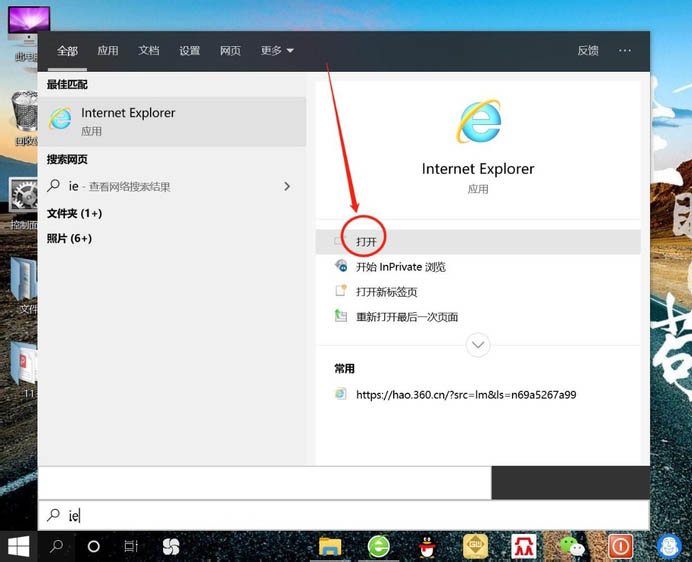Click the gold GW icon on taskbar
This screenshot has height=562, width=692.
[475, 547]
